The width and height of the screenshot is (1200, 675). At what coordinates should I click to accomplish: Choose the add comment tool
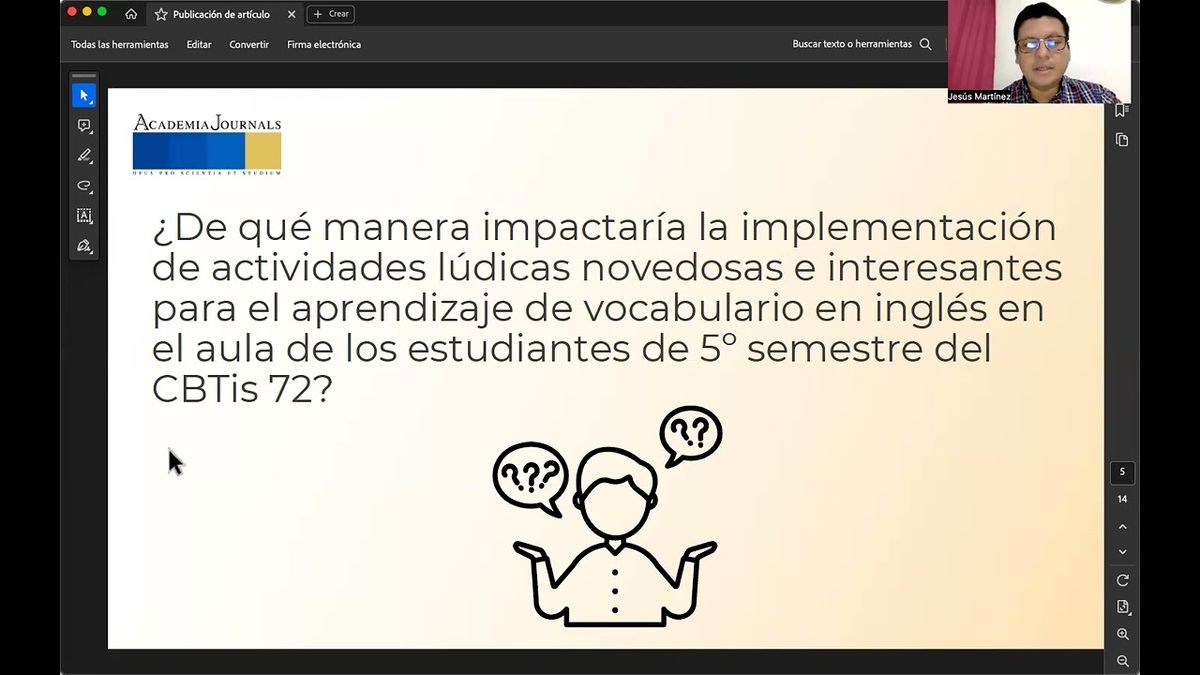coord(84,126)
